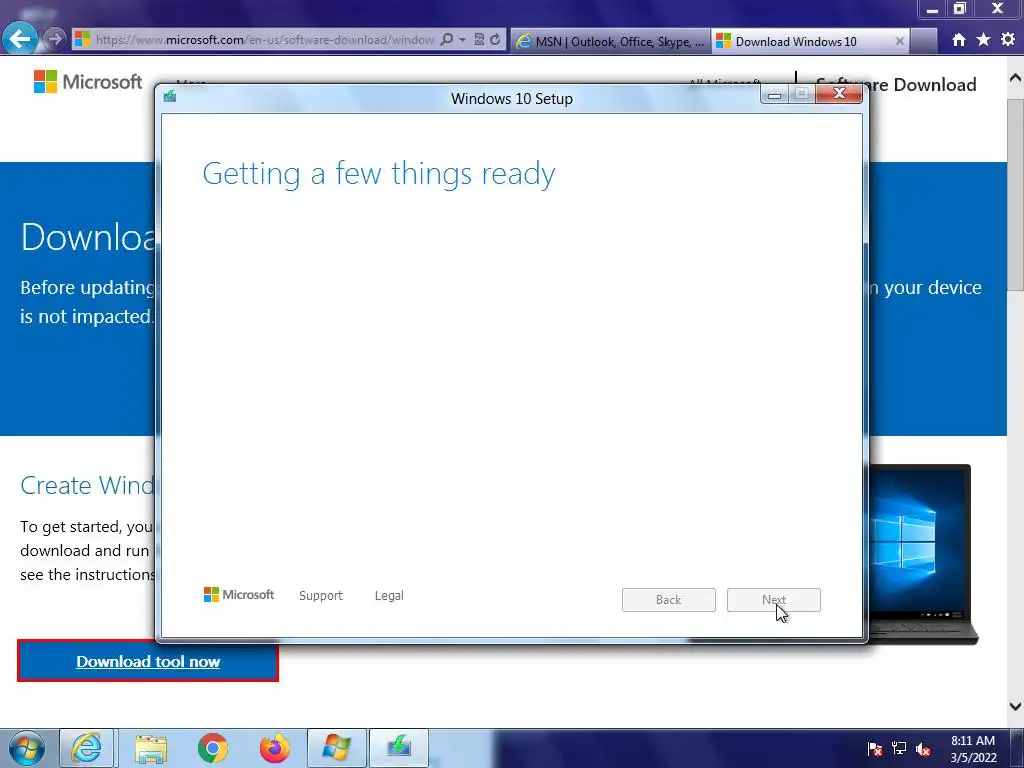Go back with the browser back arrow

20,39
